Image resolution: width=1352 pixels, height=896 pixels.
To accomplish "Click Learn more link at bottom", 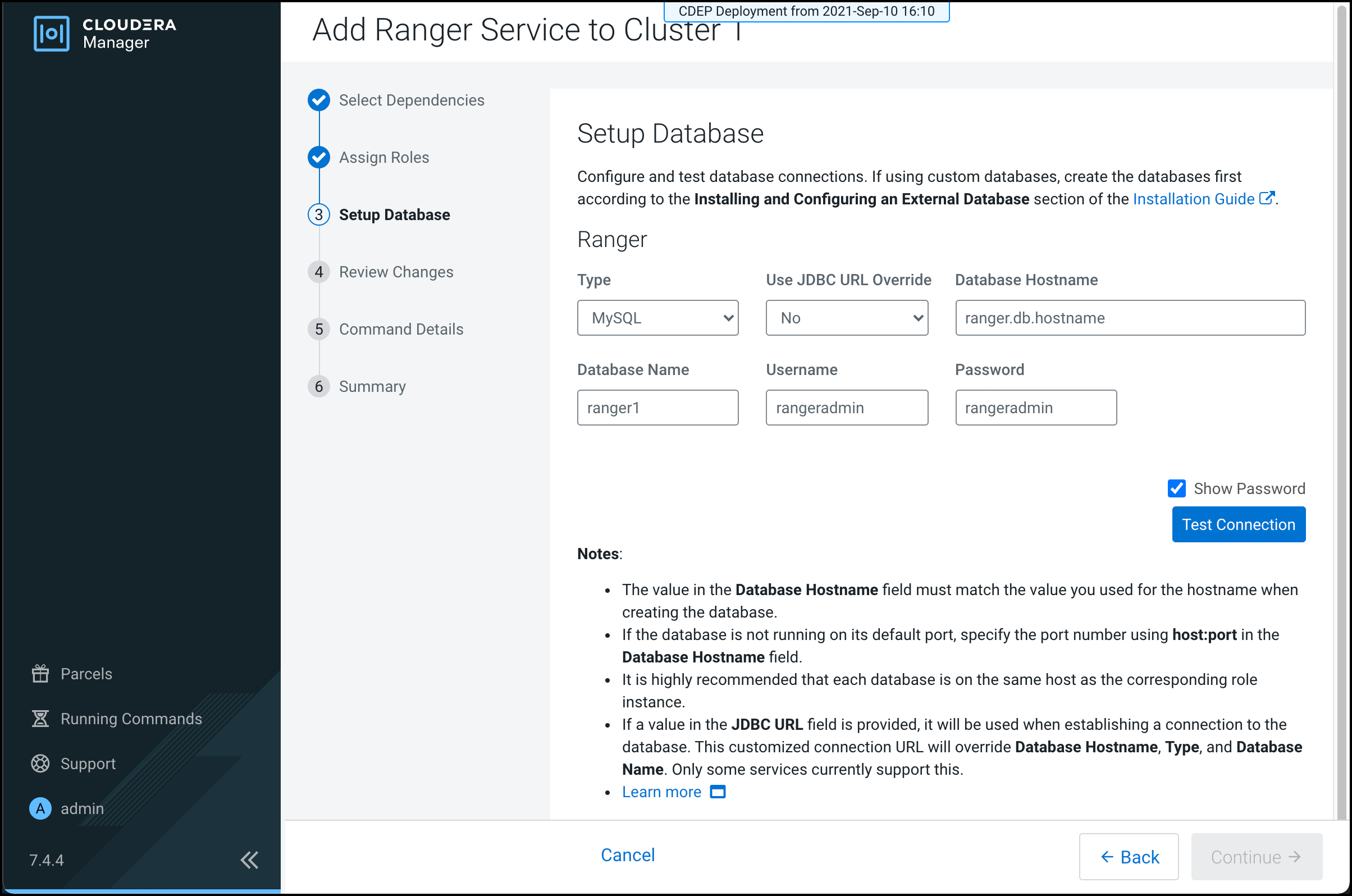I will [x=661, y=791].
